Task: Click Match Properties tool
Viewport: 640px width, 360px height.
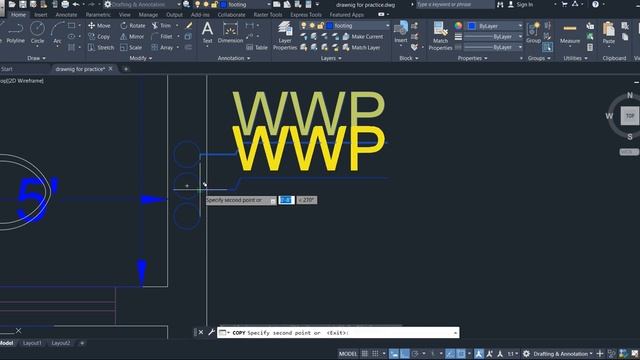Action: [440, 36]
